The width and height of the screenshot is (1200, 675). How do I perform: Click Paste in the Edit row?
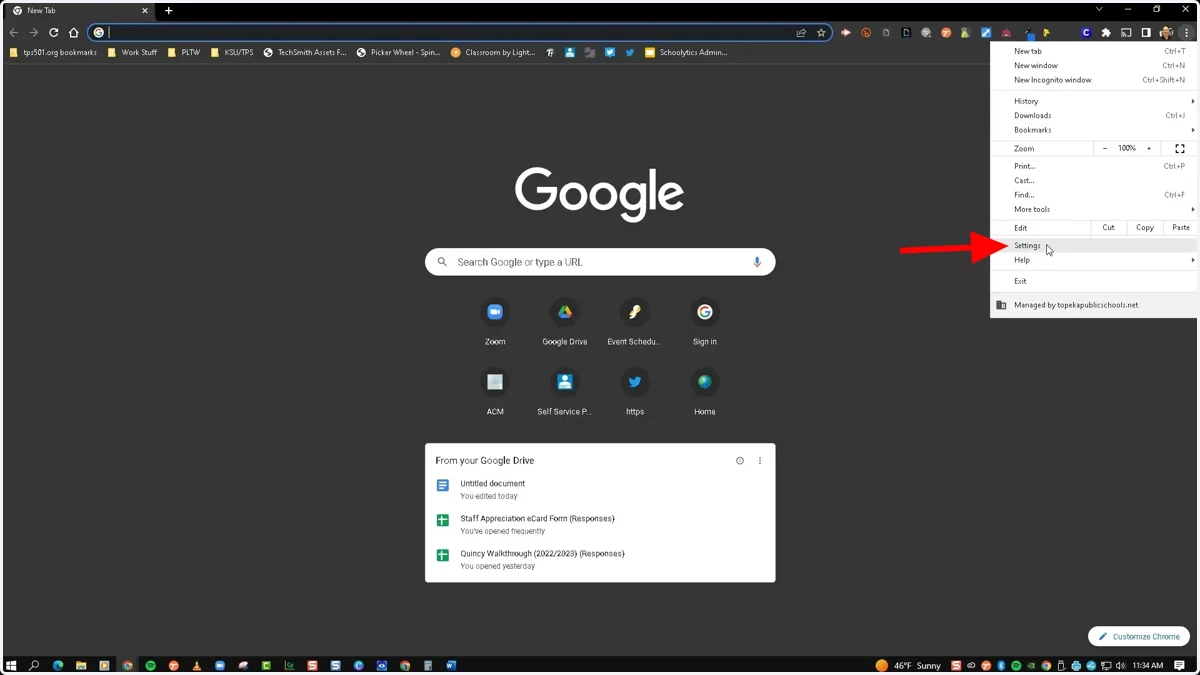[x=1181, y=228]
